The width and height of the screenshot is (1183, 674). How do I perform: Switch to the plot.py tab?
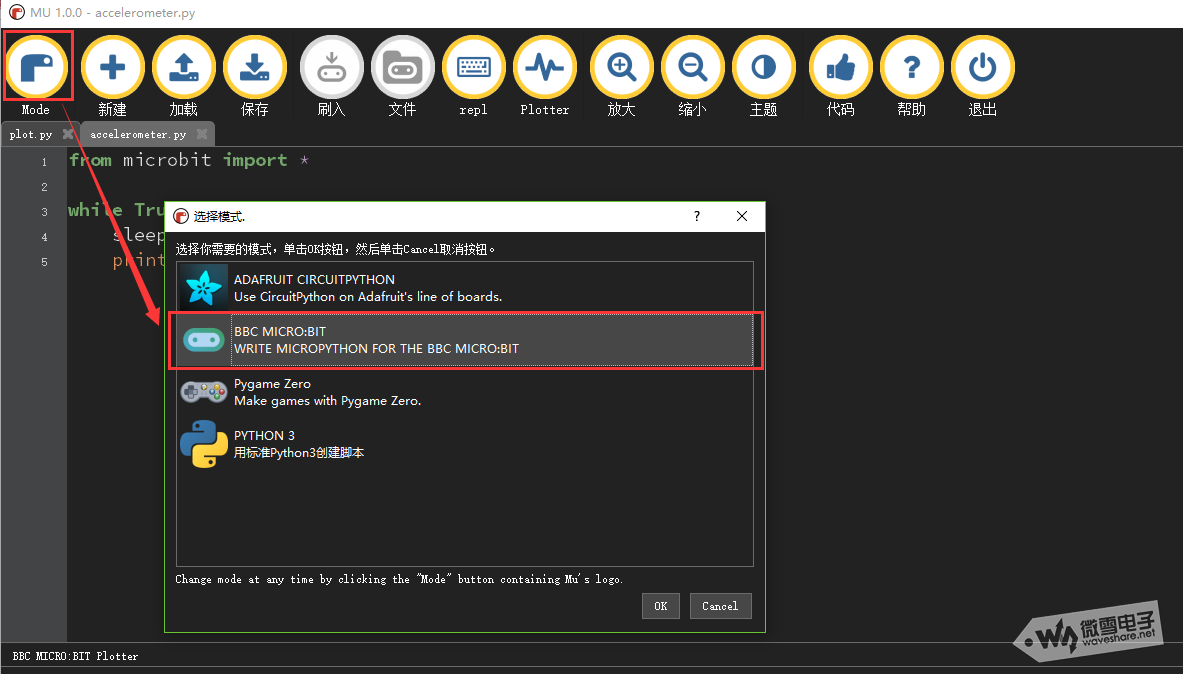[31, 134]
